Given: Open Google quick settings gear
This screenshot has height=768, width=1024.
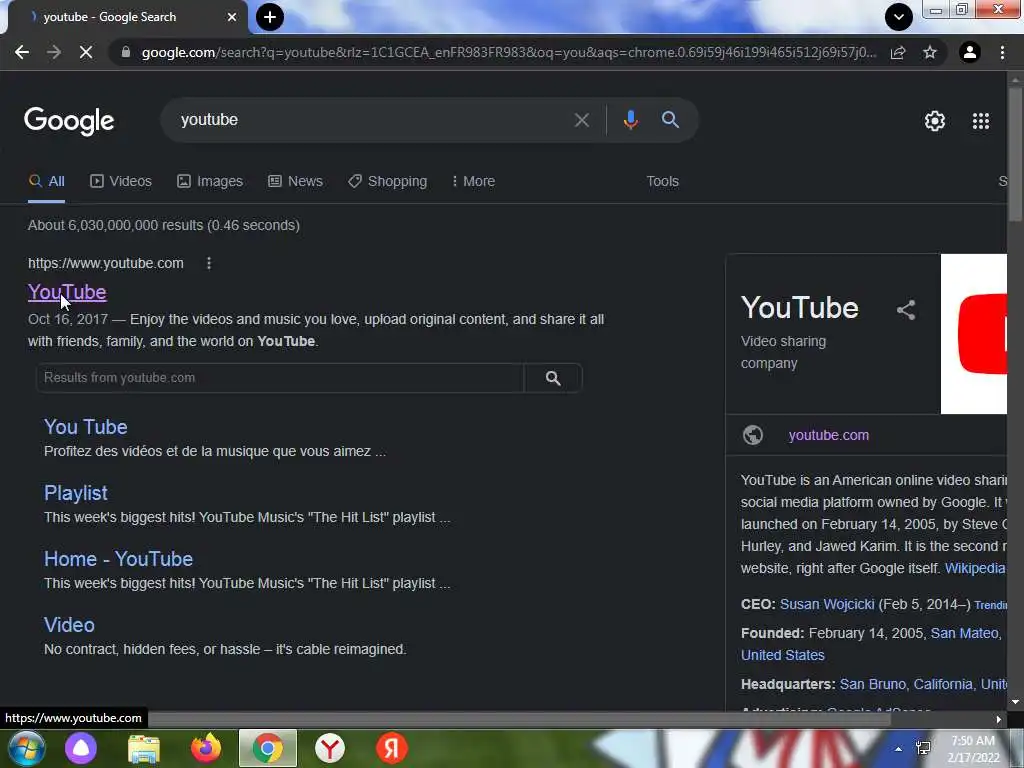Looking at the screenshot, I should coord(935,121).
